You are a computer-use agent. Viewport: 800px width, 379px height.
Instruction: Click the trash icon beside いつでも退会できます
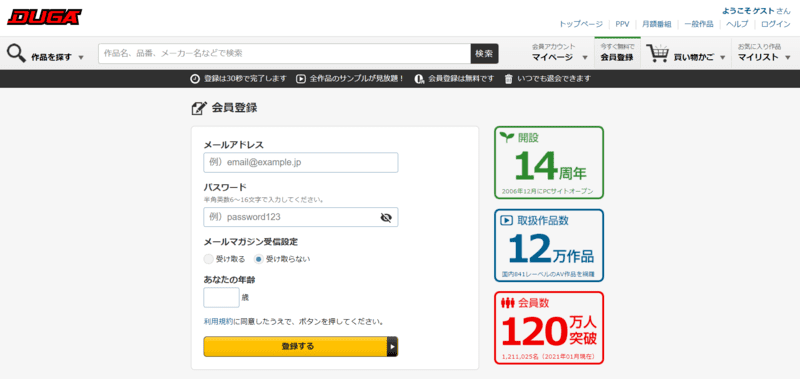point(509,79)
